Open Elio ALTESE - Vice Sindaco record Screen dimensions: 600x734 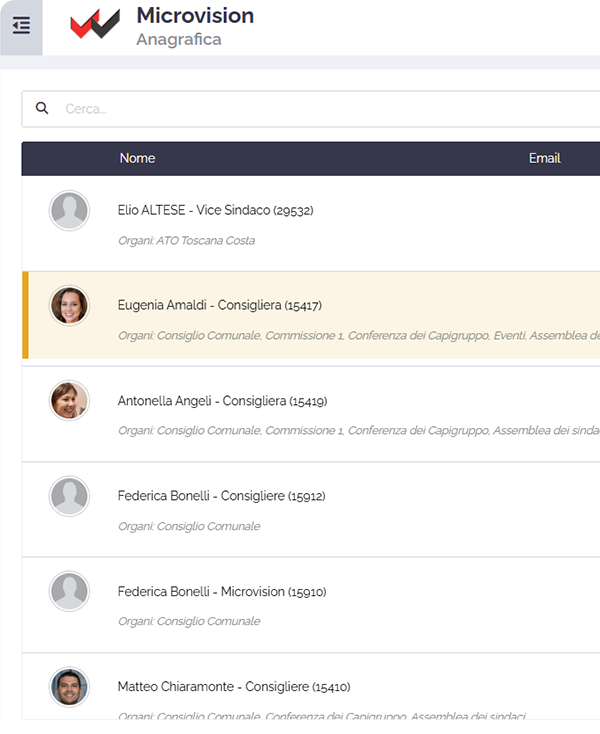point(216,210)
